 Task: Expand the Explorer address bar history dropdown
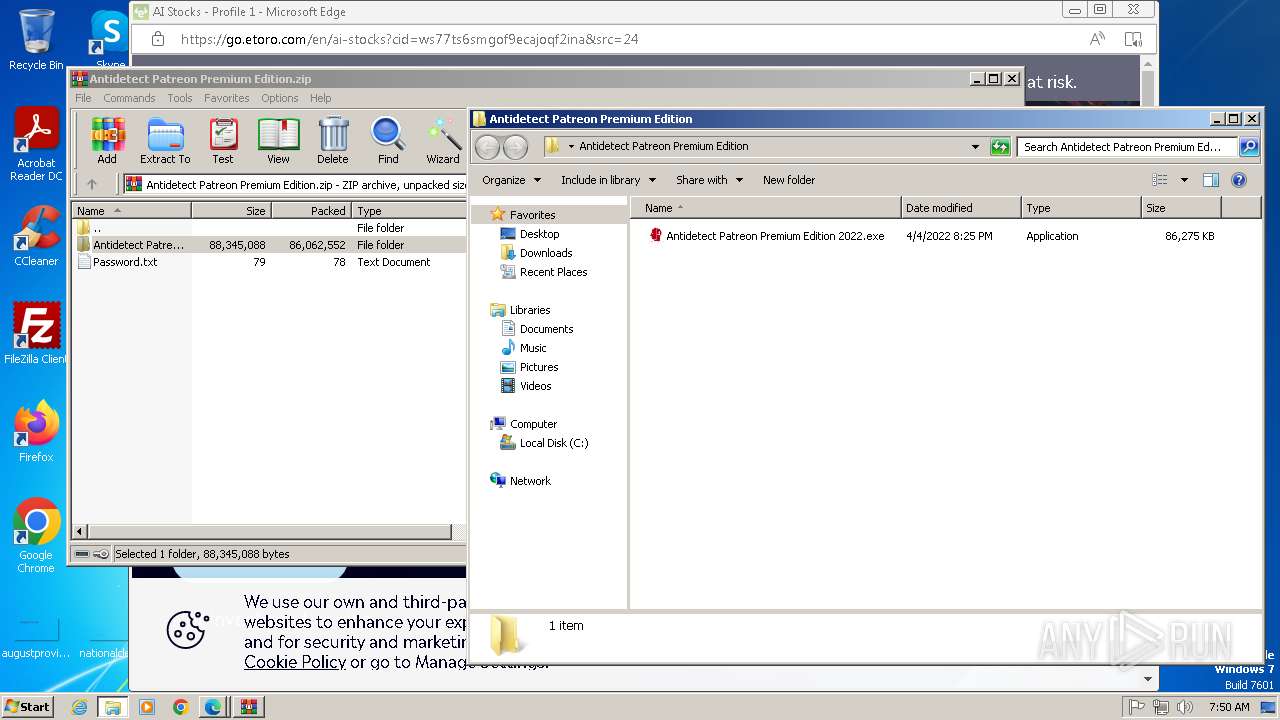976,147
